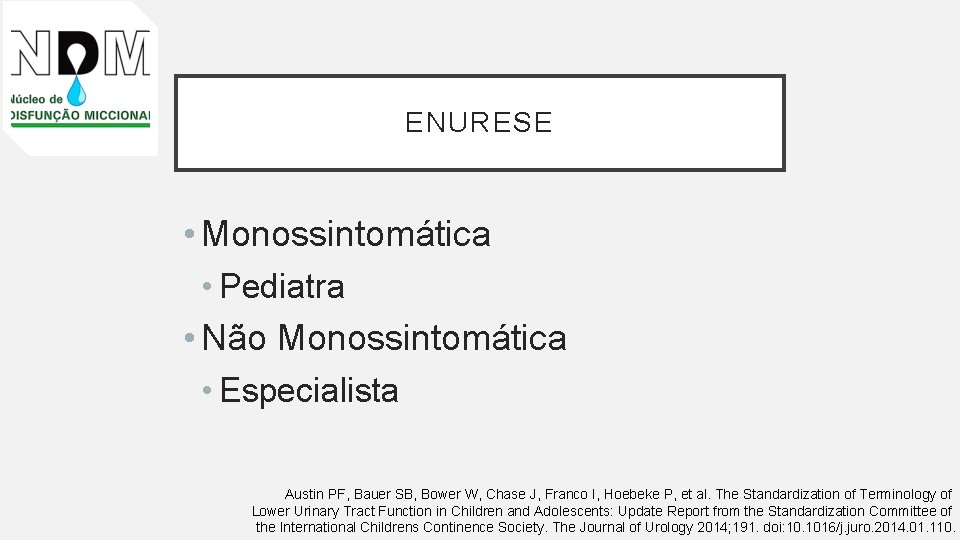Select the DISFUNÇÃO MICCIONAL logo text
This screenshot has width=960, height=540.
(x=80, y=115)
